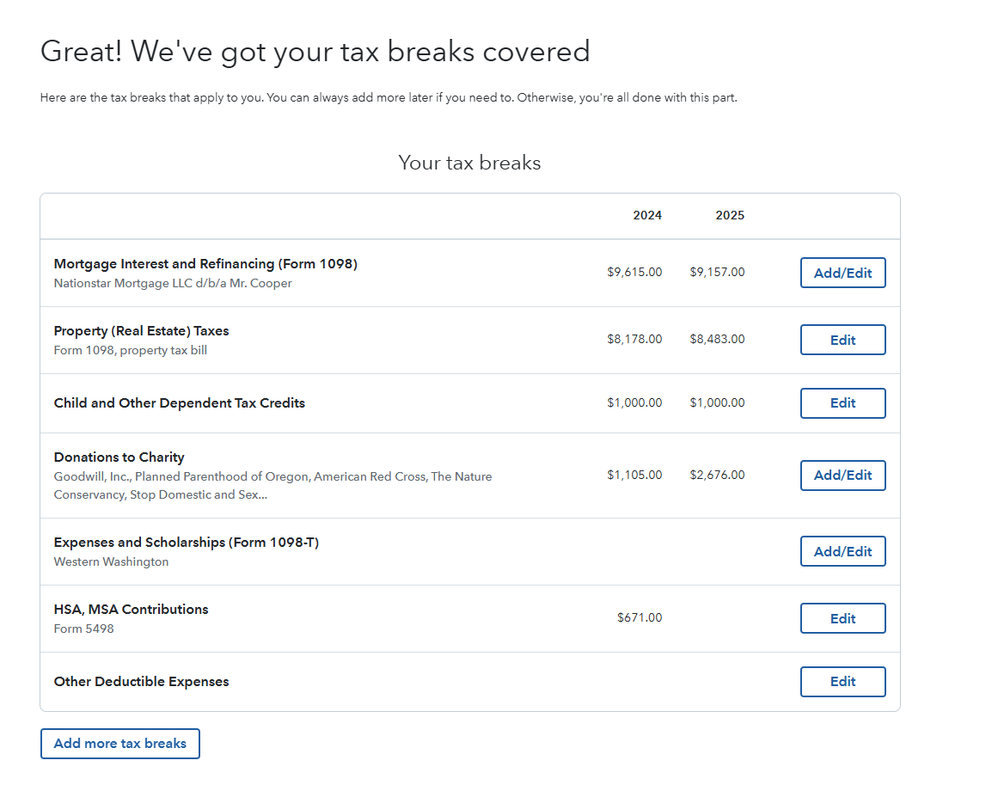
Task: Edit the HSA, MSA Contributions row
Action: coord(842,618)
